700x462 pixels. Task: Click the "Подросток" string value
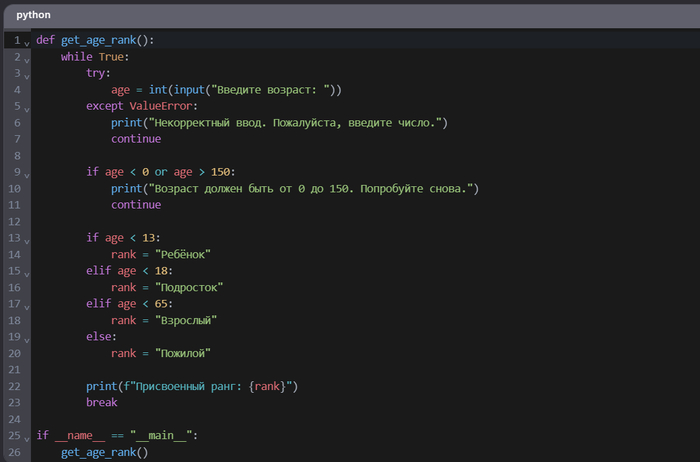190,287
